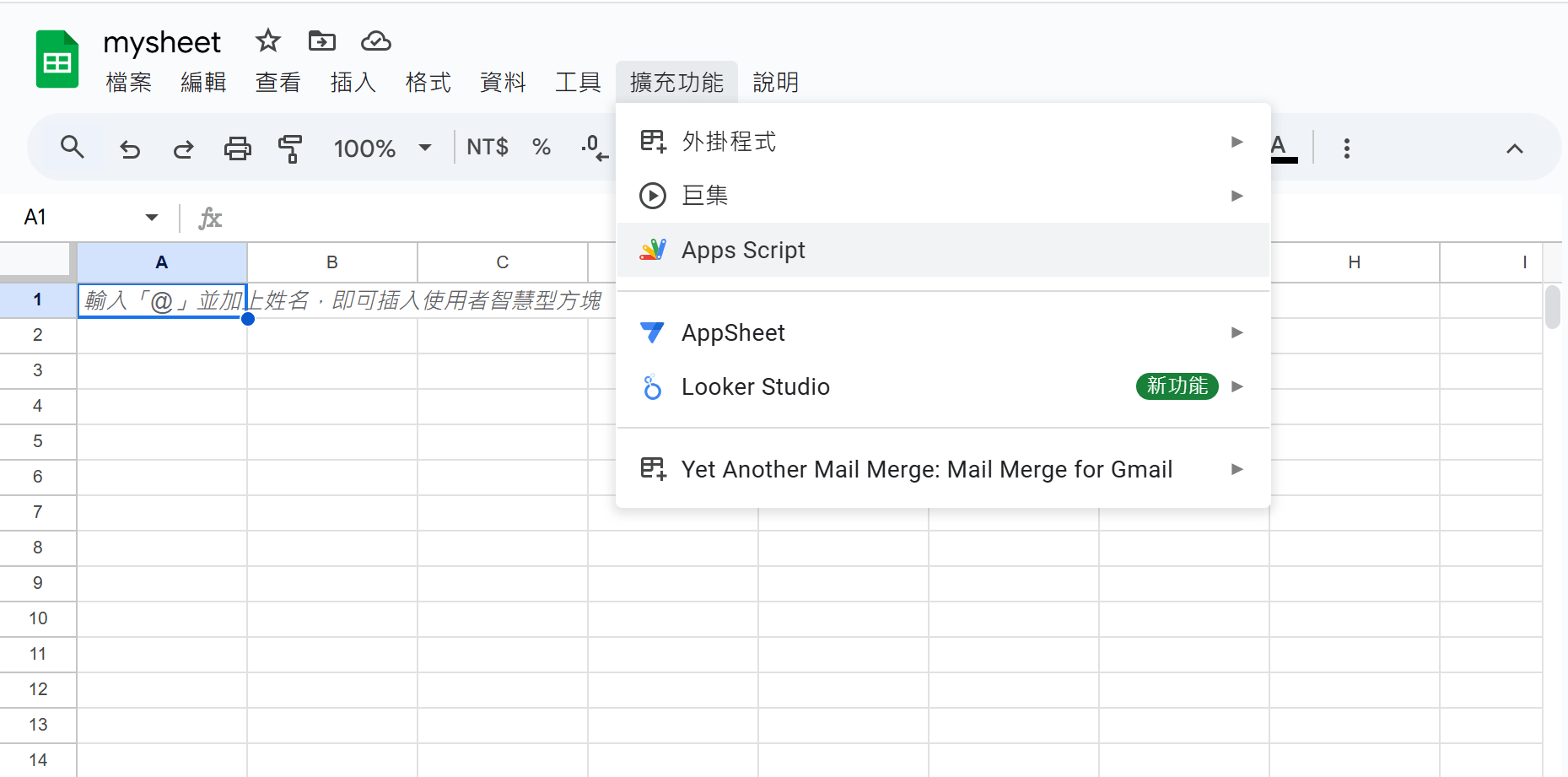Expand the 外掛程式 submenu
The width and height of the screenshot is (1568, 777).
tap(943, 142)
